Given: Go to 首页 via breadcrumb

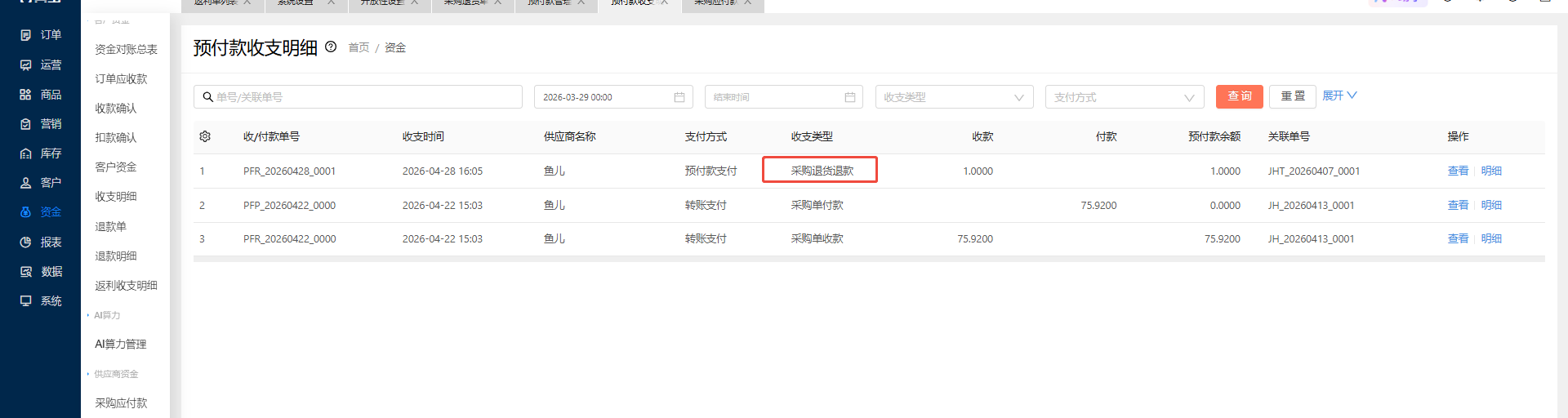Looking at the screenshot, I should pyautogui.click(x=359, y=47).
